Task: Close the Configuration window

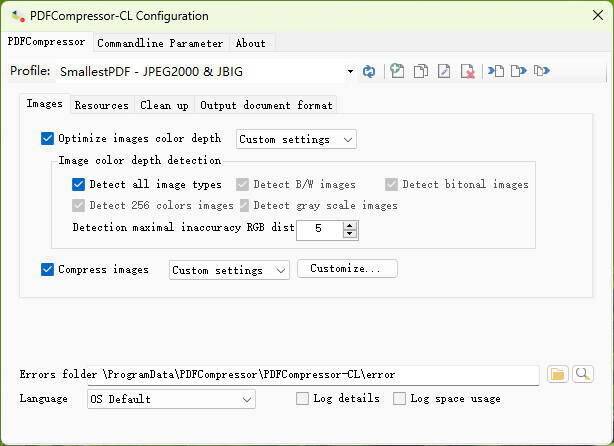Action: coord(598,16)
